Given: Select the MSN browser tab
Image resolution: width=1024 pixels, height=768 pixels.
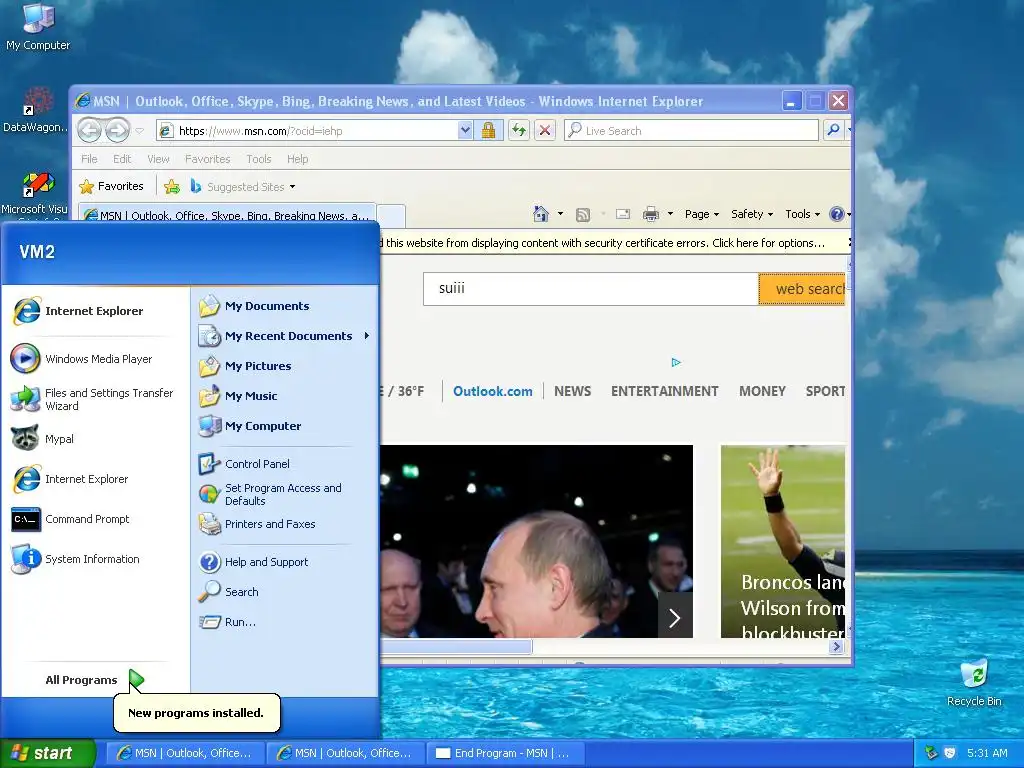Looking at the screenshot, I should tap(227, 215).
